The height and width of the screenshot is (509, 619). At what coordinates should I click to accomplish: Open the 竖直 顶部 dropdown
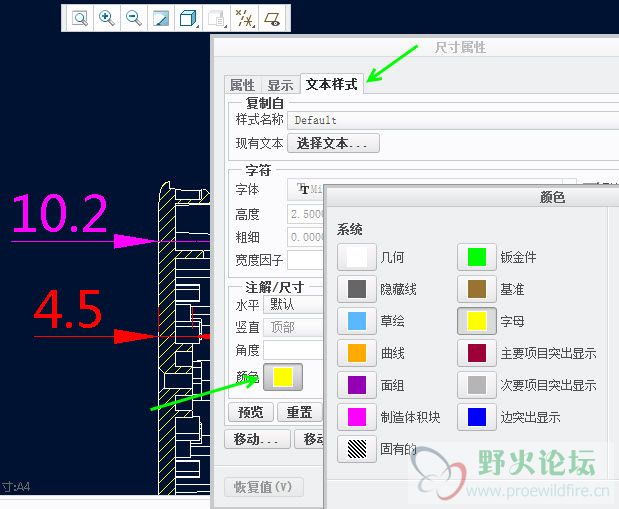coord(294,327)
